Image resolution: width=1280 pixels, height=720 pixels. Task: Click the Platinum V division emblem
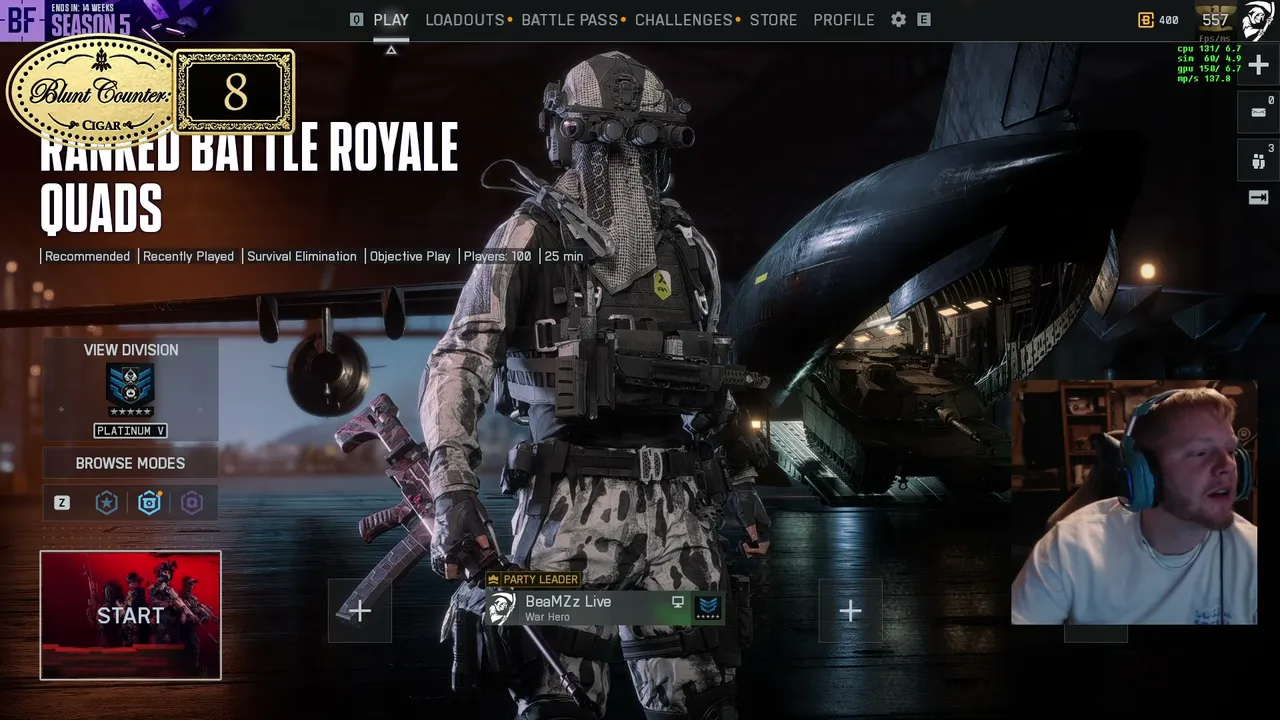point(130,390)
